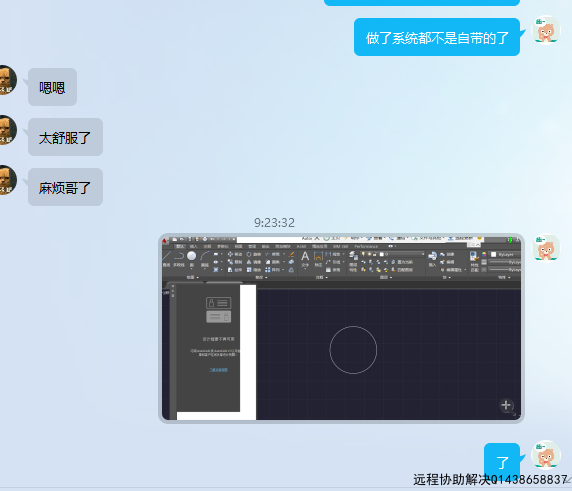Viewport: 572px width, 491px height.
Task: Open sender avatar beside "做了系统都不是自带的了"
Action: (x=546, y=30)
